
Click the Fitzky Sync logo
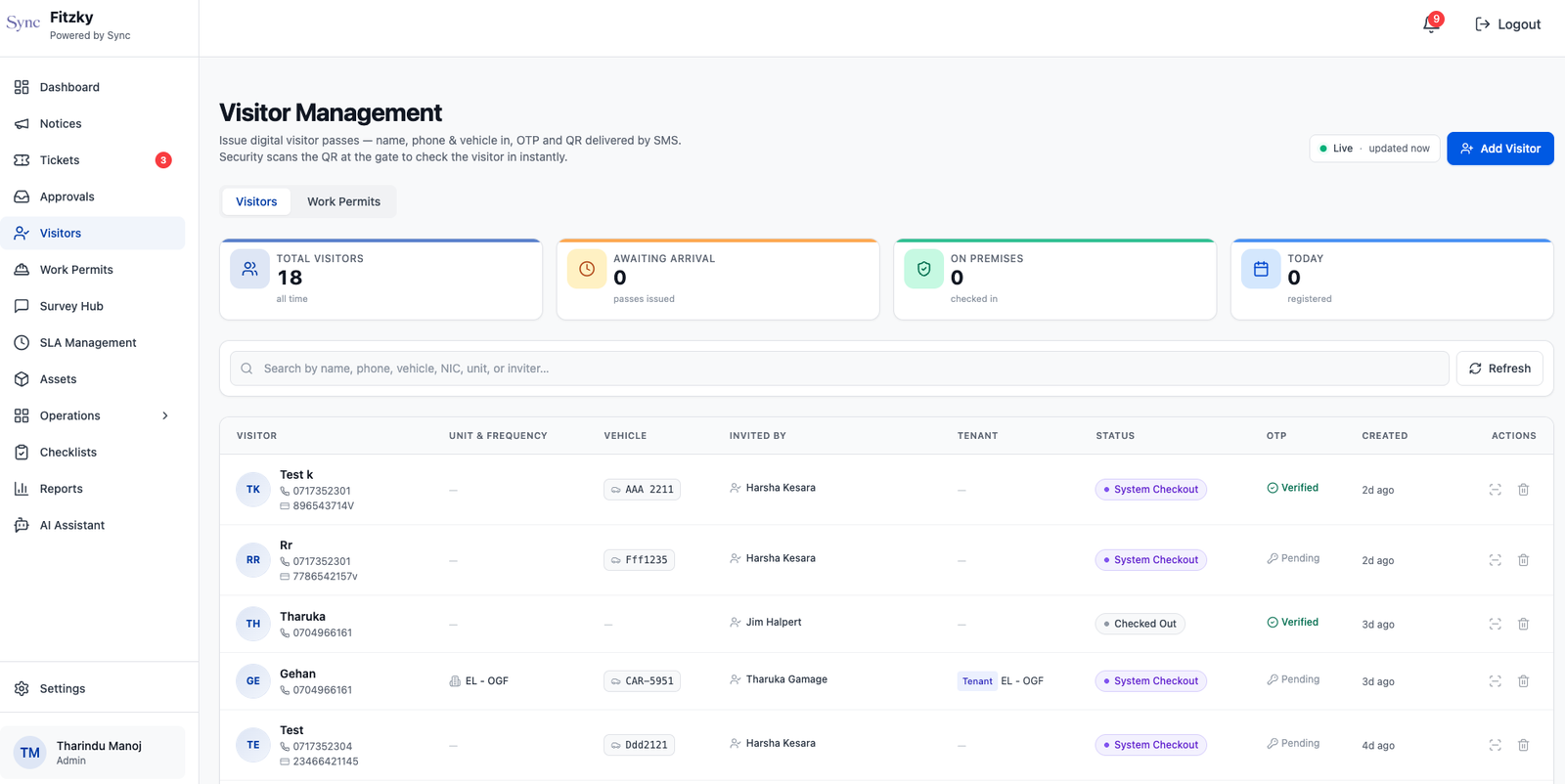point(23,23)
